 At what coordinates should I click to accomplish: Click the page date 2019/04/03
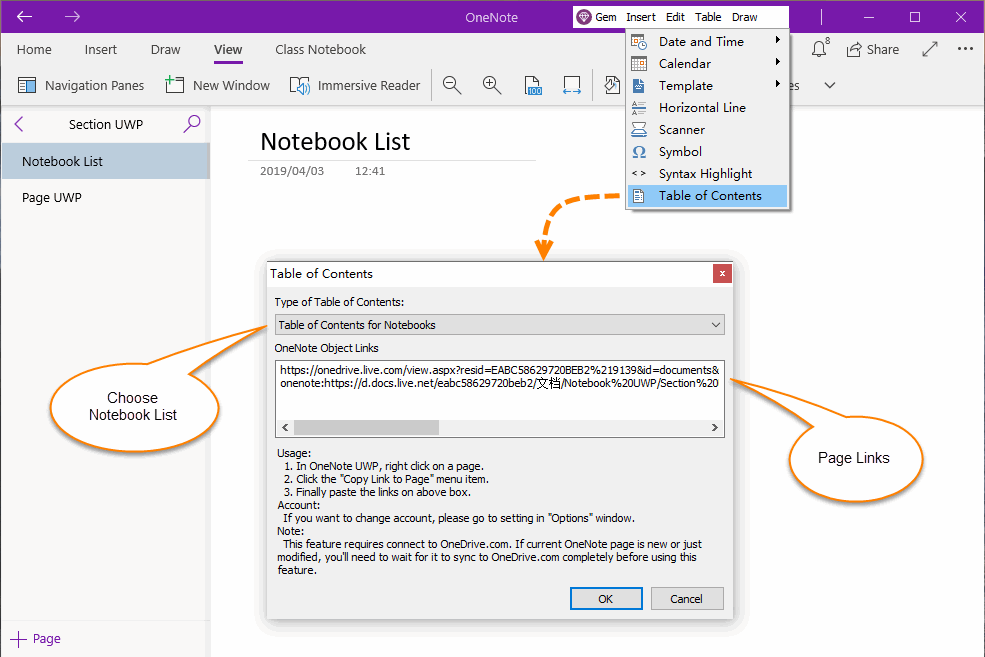292,171
